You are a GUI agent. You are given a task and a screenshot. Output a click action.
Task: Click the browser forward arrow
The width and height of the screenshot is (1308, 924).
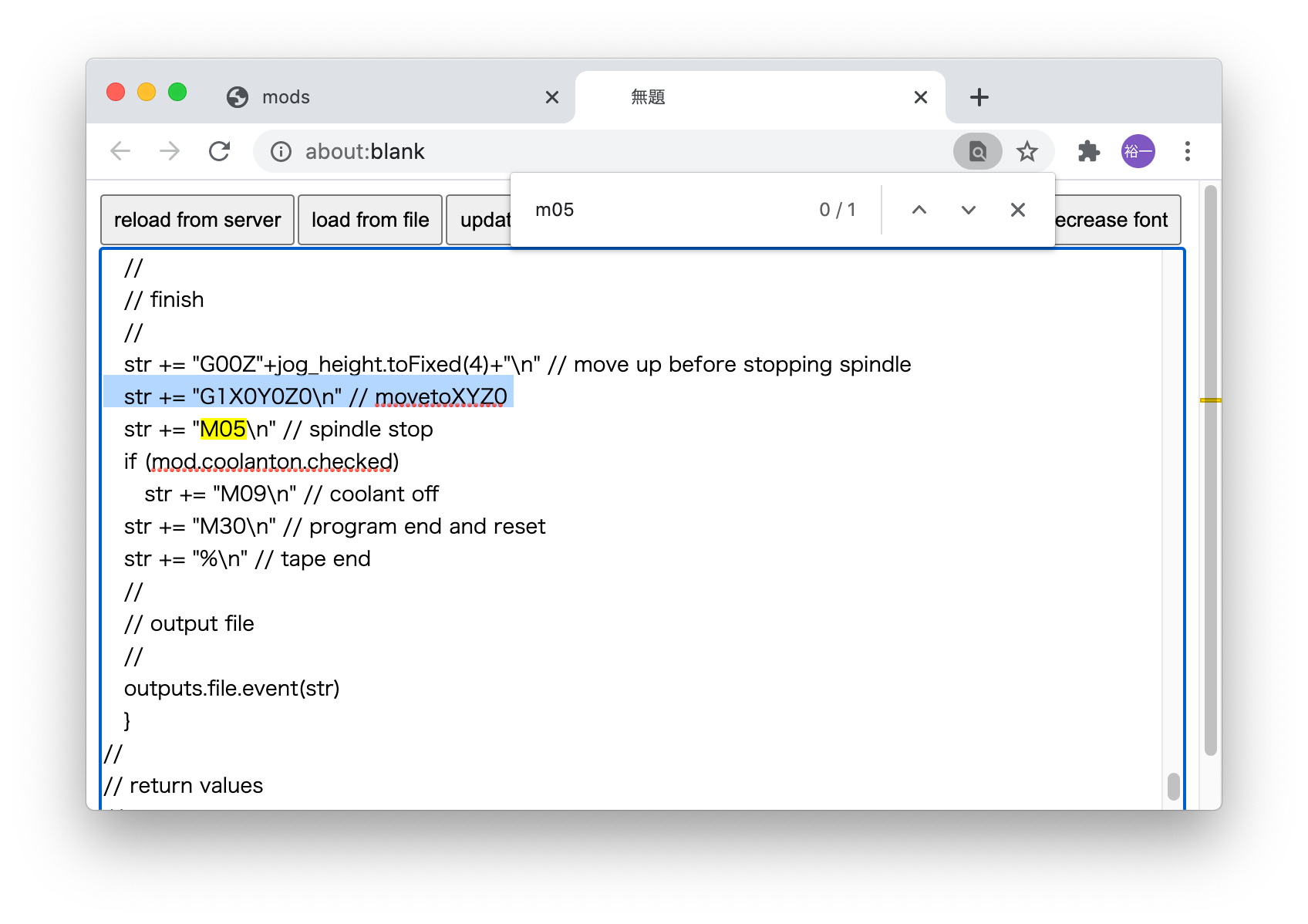pyautogui.click(x=170, y=151)
